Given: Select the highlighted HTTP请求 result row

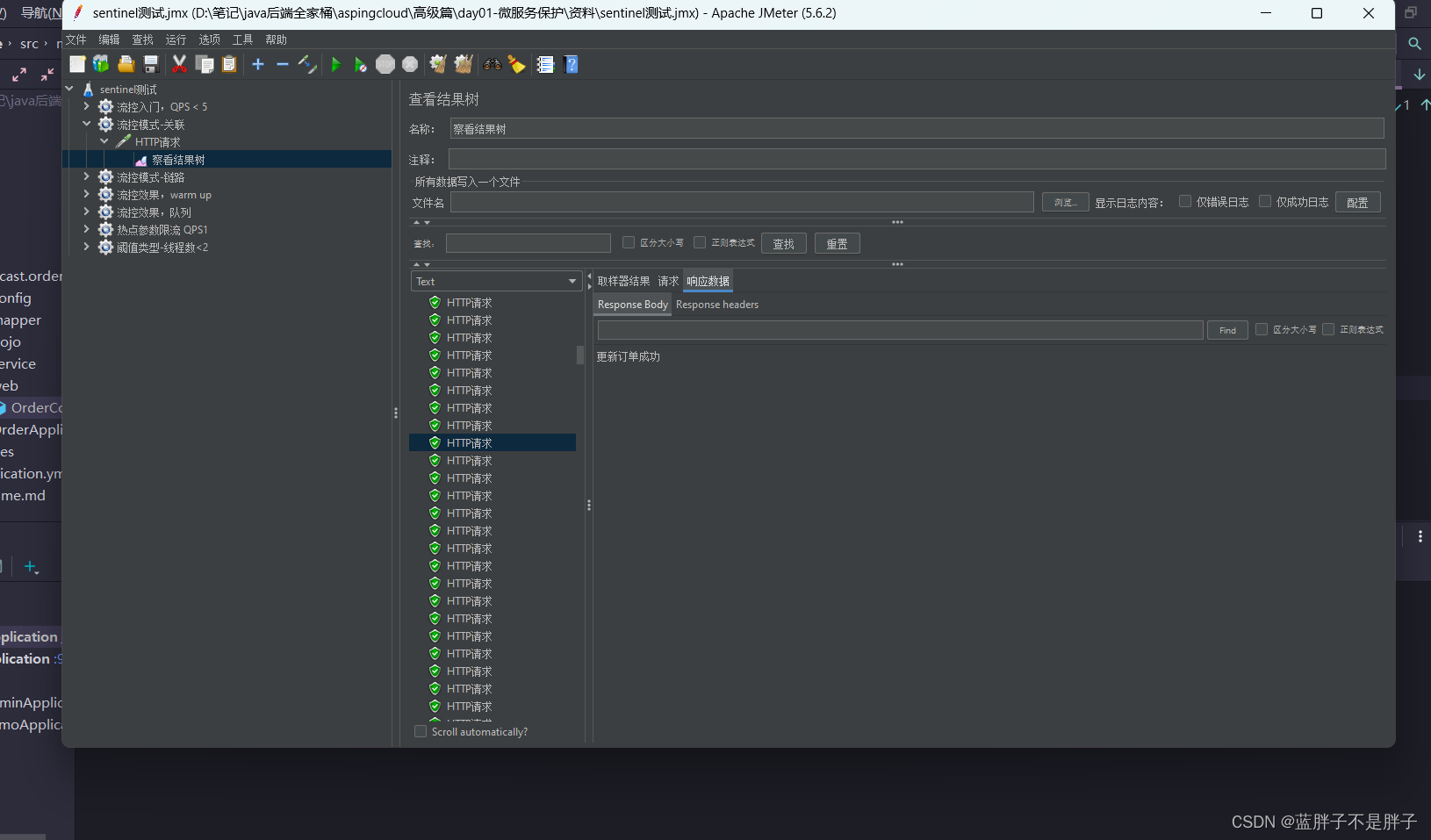Looking at the screenshot, I should (x=493, y=443).
